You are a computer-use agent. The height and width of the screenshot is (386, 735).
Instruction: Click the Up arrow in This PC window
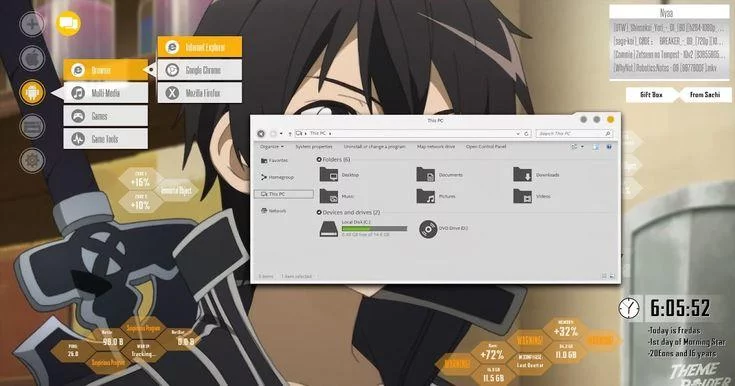(x=290, y=134)
